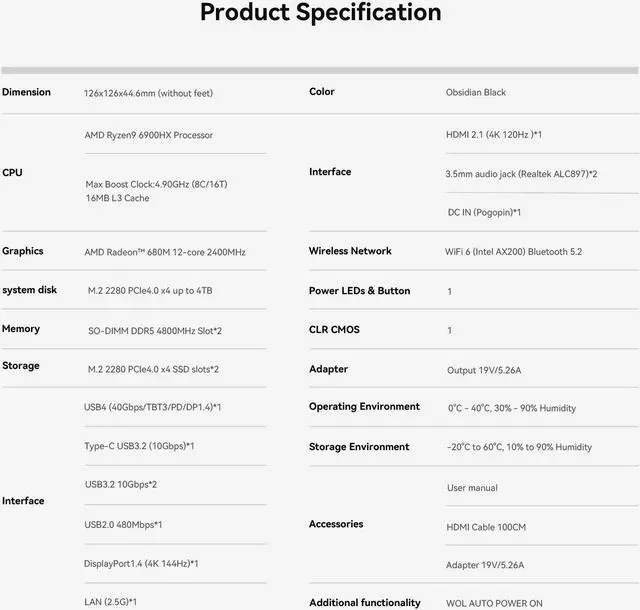Select the Output 19V/5.26A adapter value
Screen dimensions: 640x610
[x=484, y=370]
